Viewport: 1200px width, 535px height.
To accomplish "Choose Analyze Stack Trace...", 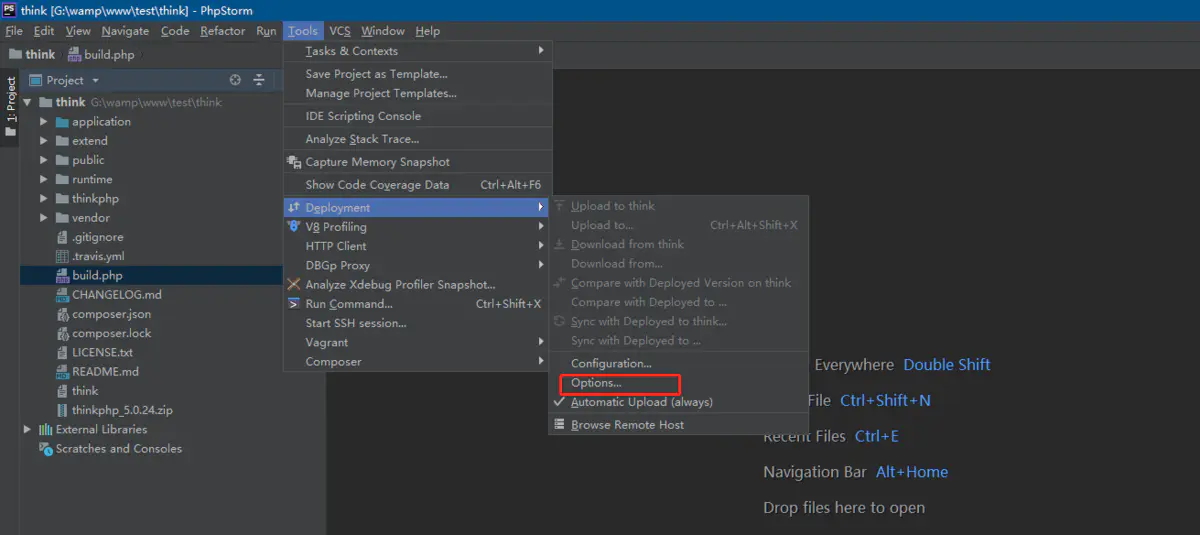I will [362, 139].
